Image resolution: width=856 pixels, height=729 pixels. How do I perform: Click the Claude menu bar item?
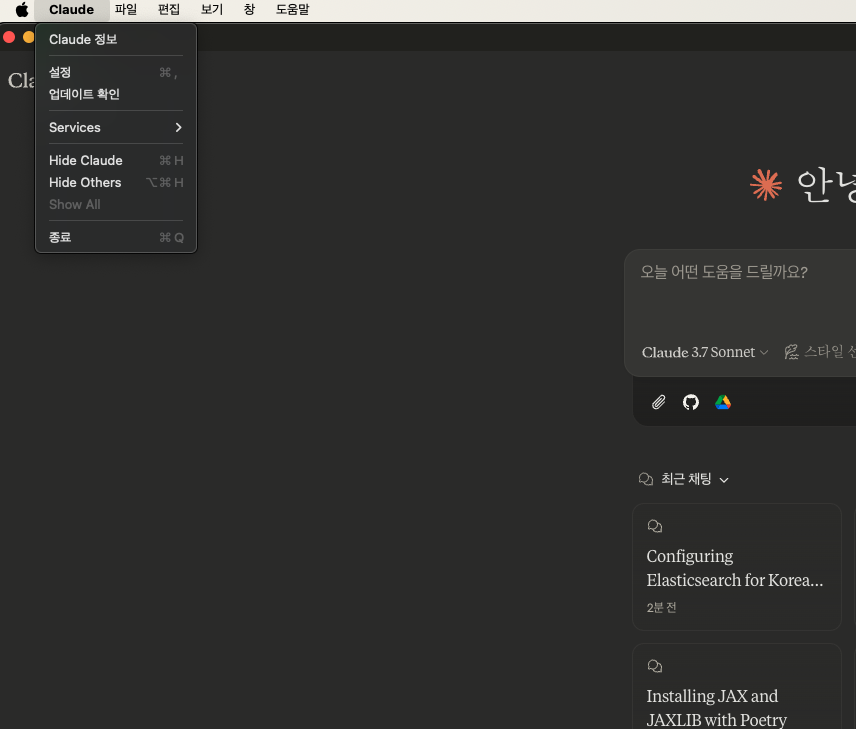72,10
